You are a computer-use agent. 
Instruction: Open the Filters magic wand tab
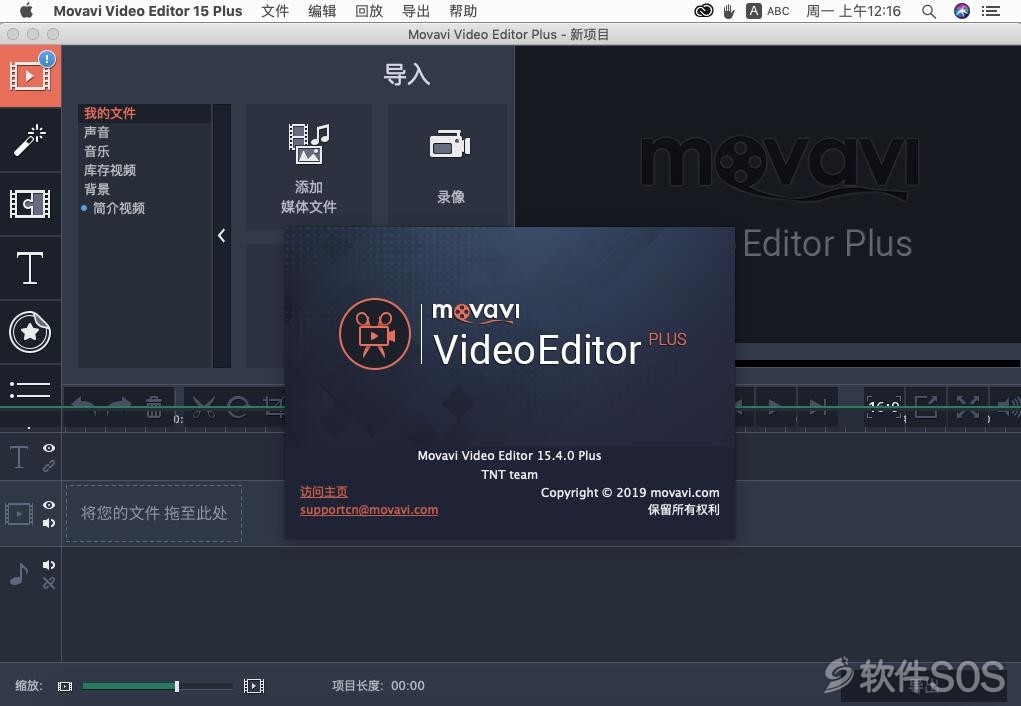(30, 140)
